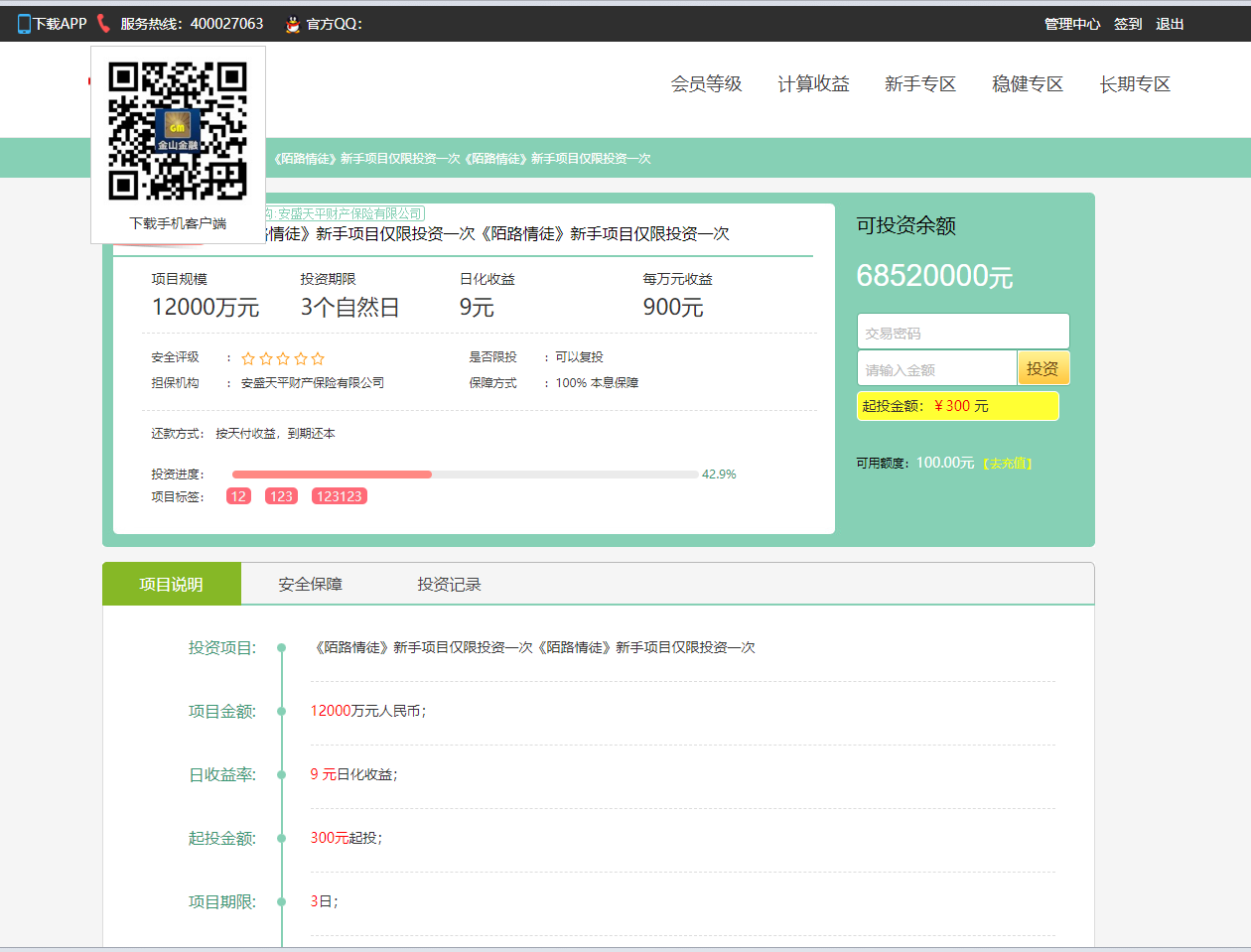Click the 金山金融 logo inside the QR code
This screenshot has width=1251, height=952.
point(177,129)
